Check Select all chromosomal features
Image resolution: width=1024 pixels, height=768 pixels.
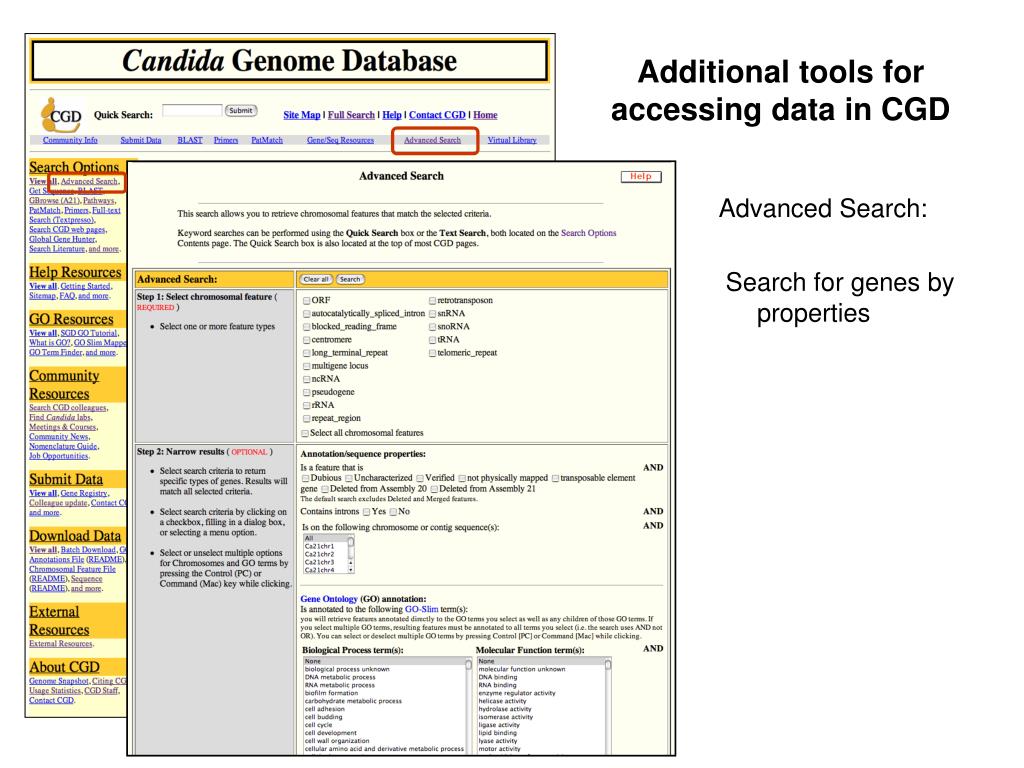click(x=305, y=433)
